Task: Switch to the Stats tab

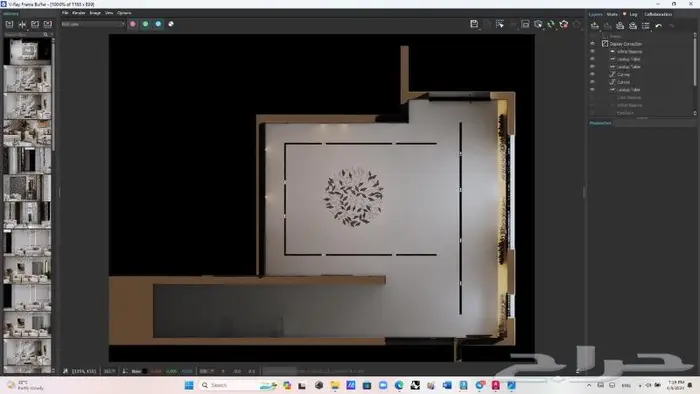Action: pyautogui.click(x=612, y=14)
